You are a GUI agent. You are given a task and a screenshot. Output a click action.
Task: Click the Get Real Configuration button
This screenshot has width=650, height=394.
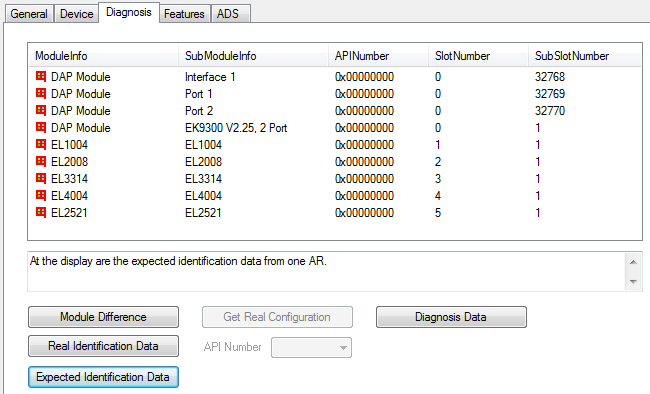point(277,317)
